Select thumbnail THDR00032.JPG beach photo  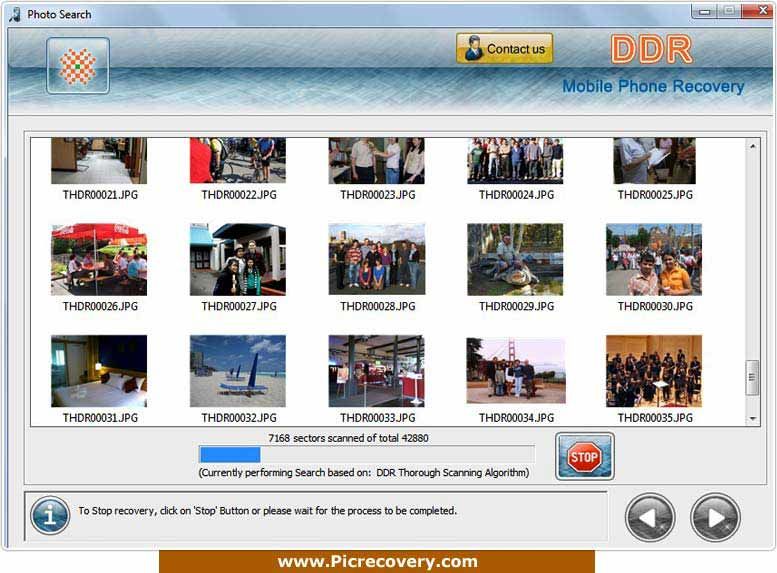coord(238,371)
